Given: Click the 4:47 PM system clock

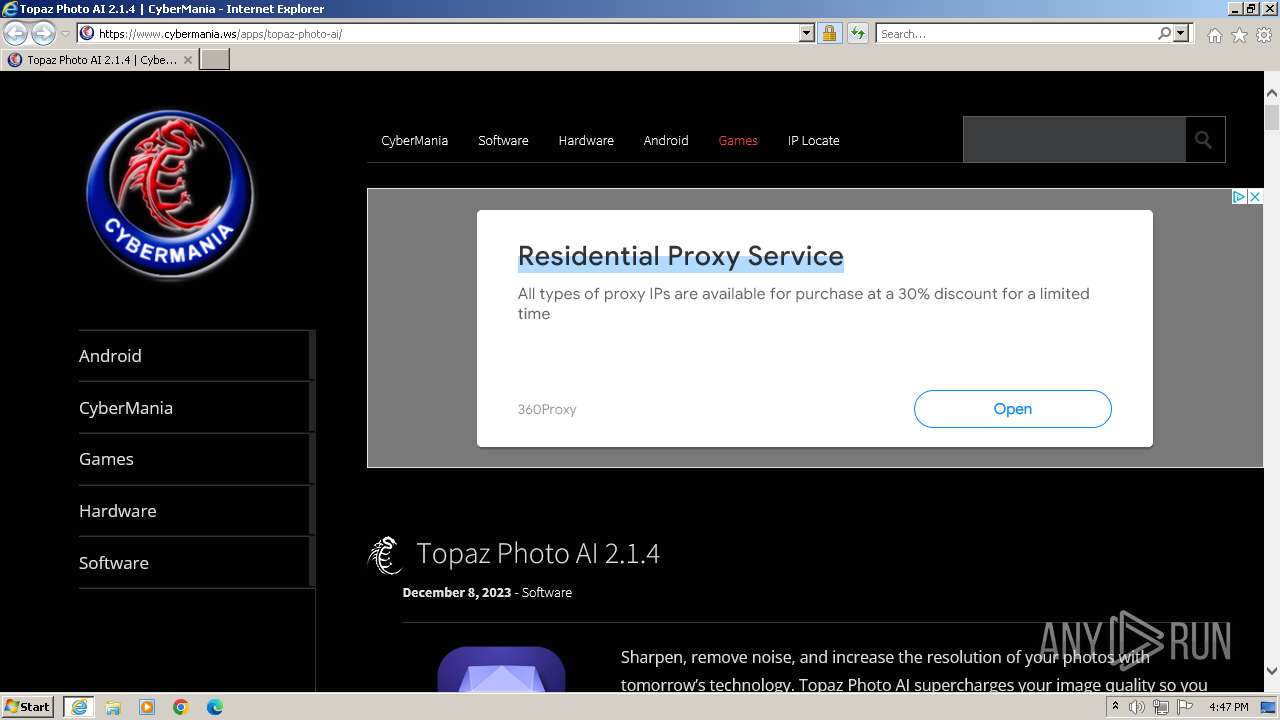Looking at the screenshot, I should (1229, 707).
